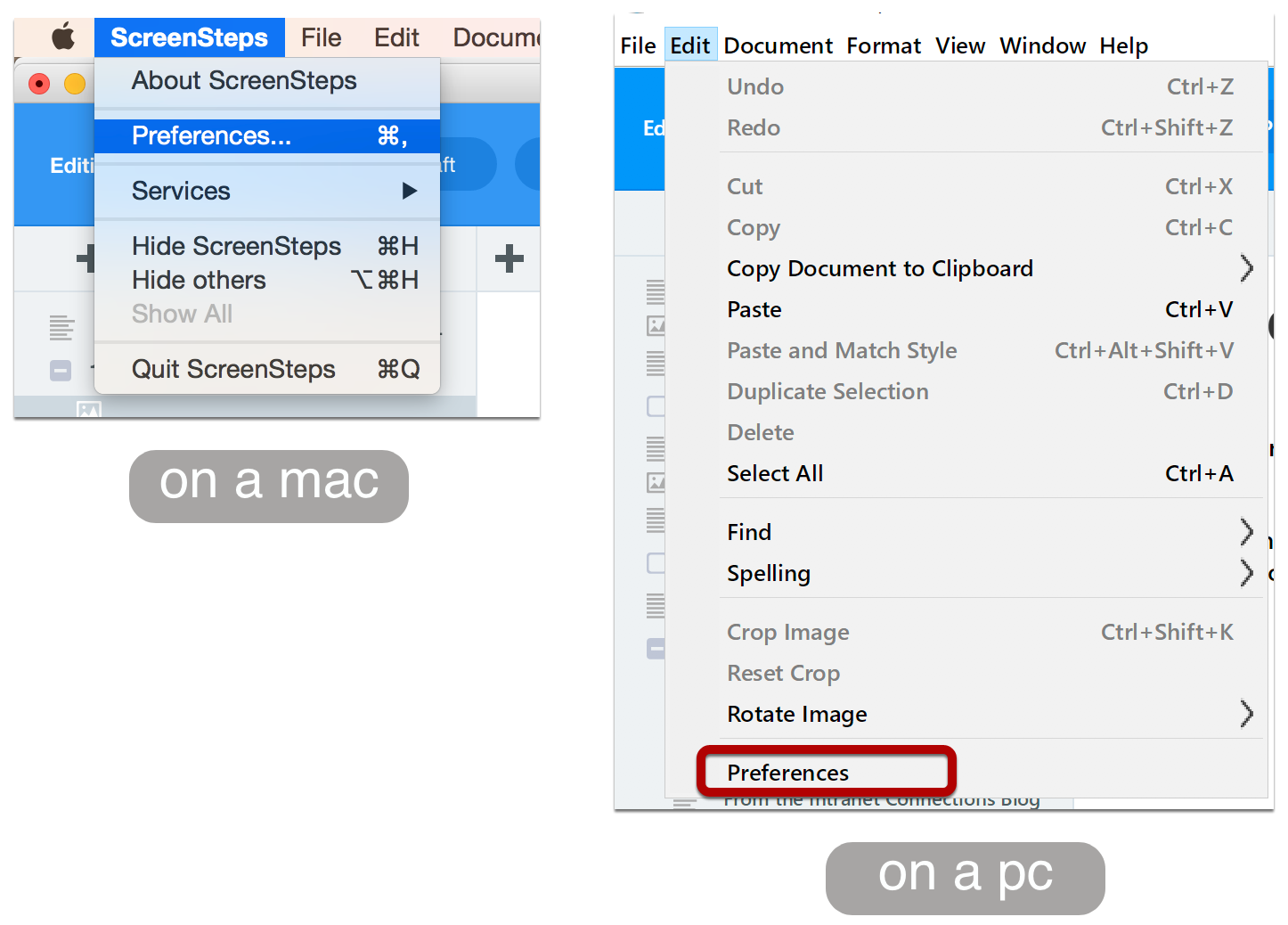Viewport: 1288px width, 925px height.
Task: Open the Format menu in PC window
Action: 884,45
